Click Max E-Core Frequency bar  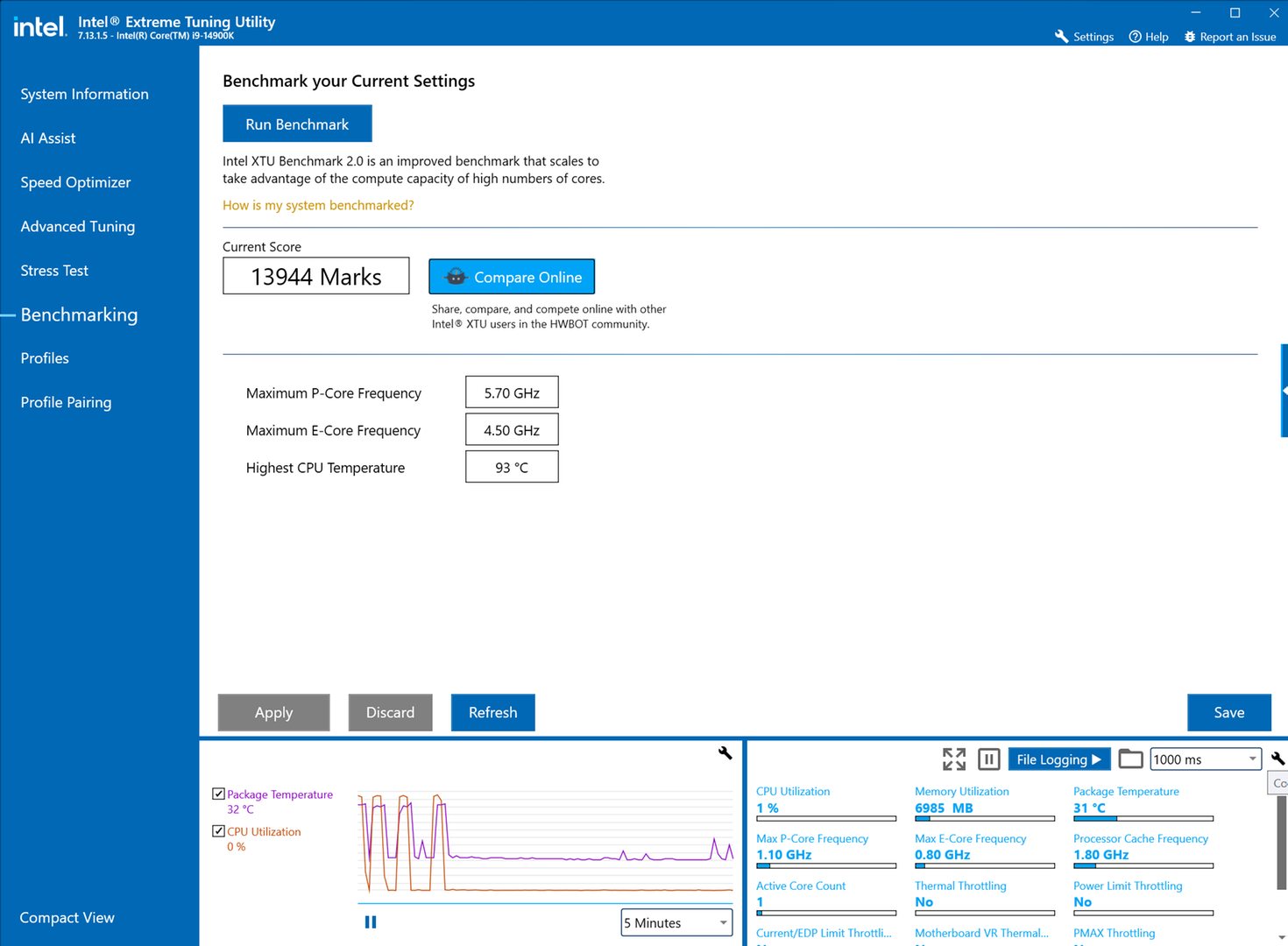985,866
